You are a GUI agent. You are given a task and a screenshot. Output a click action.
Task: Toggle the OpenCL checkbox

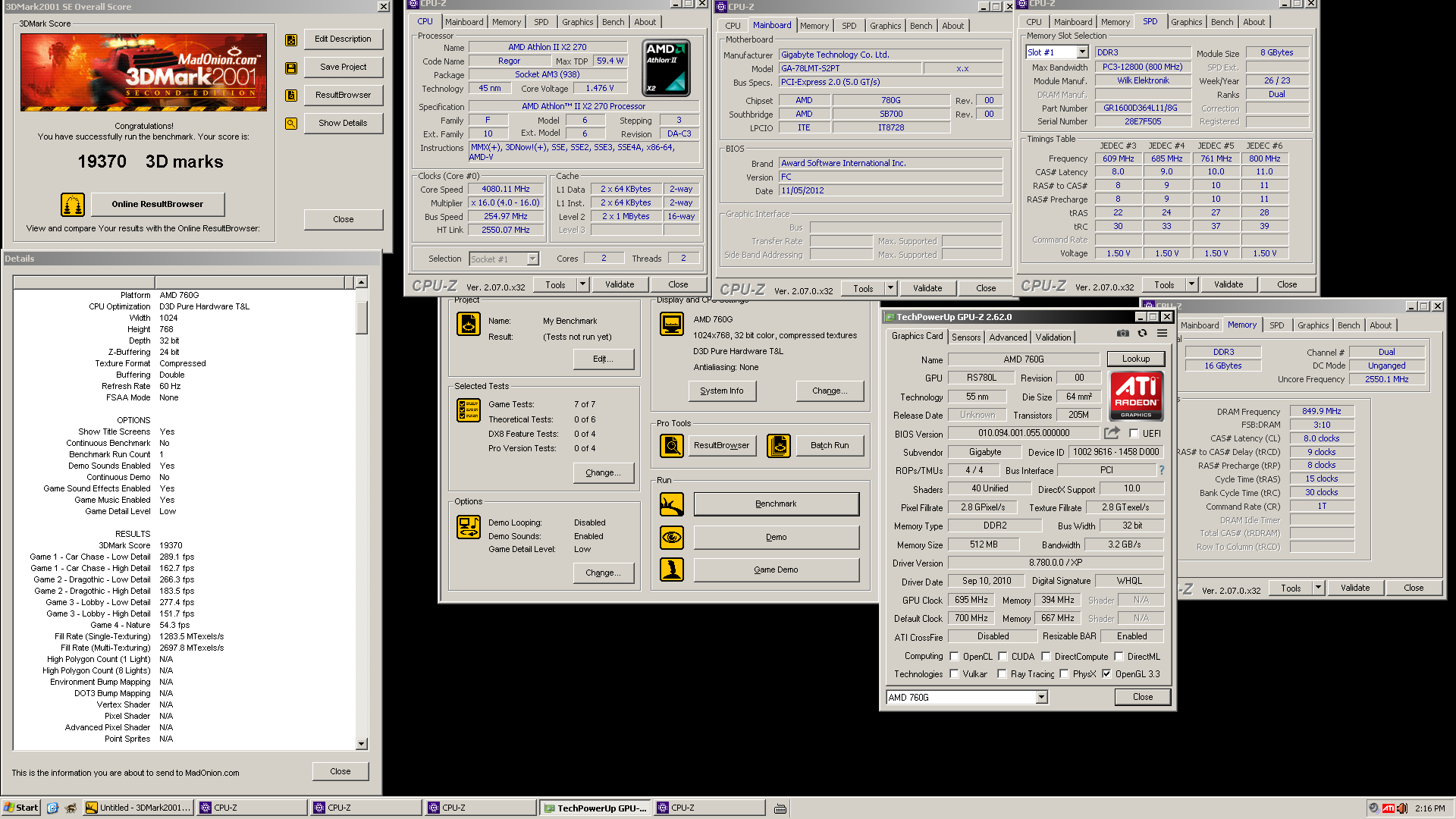[x=955, y=657]
